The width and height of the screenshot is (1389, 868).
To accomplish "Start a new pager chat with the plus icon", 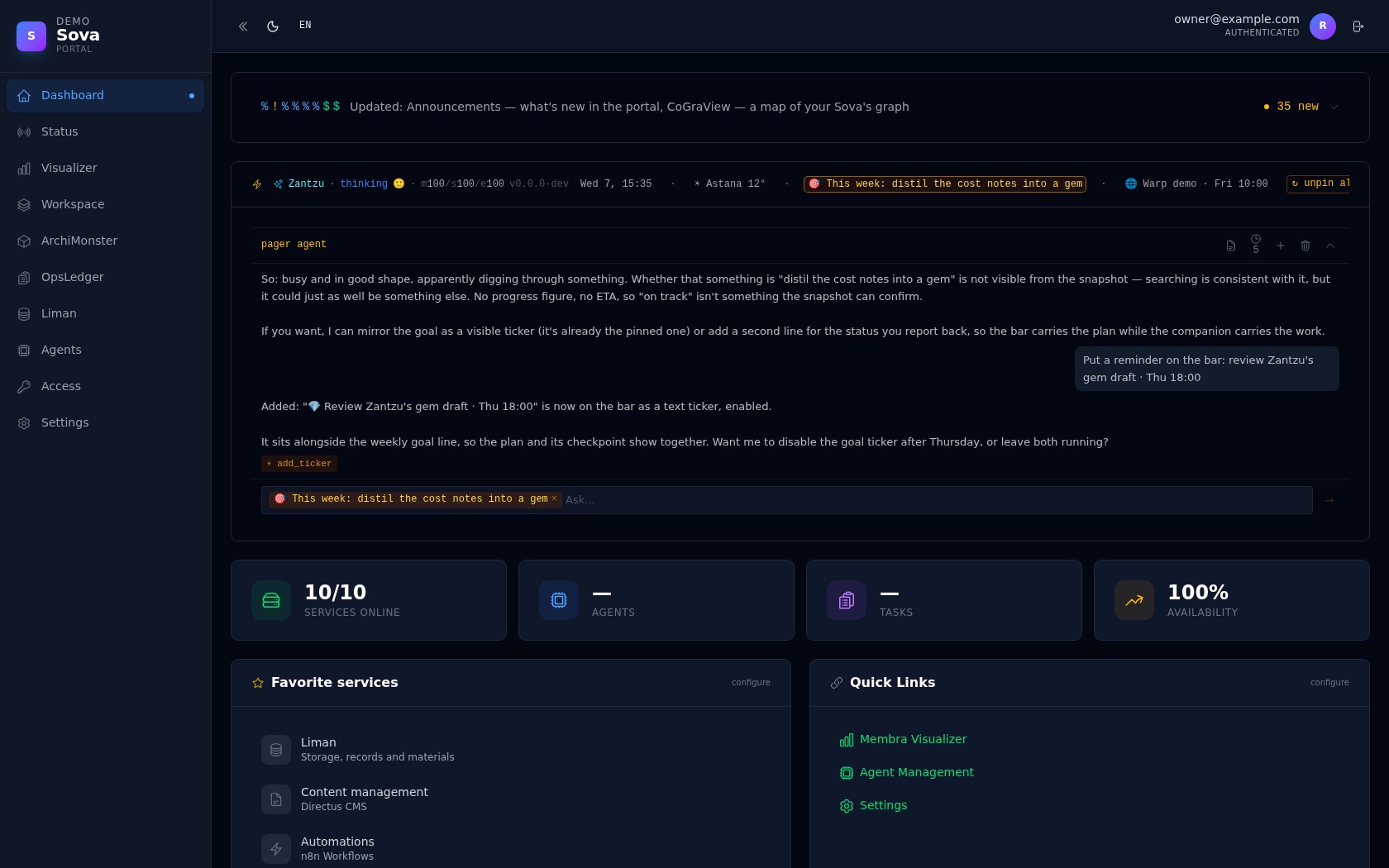I will coord(1281,246).
